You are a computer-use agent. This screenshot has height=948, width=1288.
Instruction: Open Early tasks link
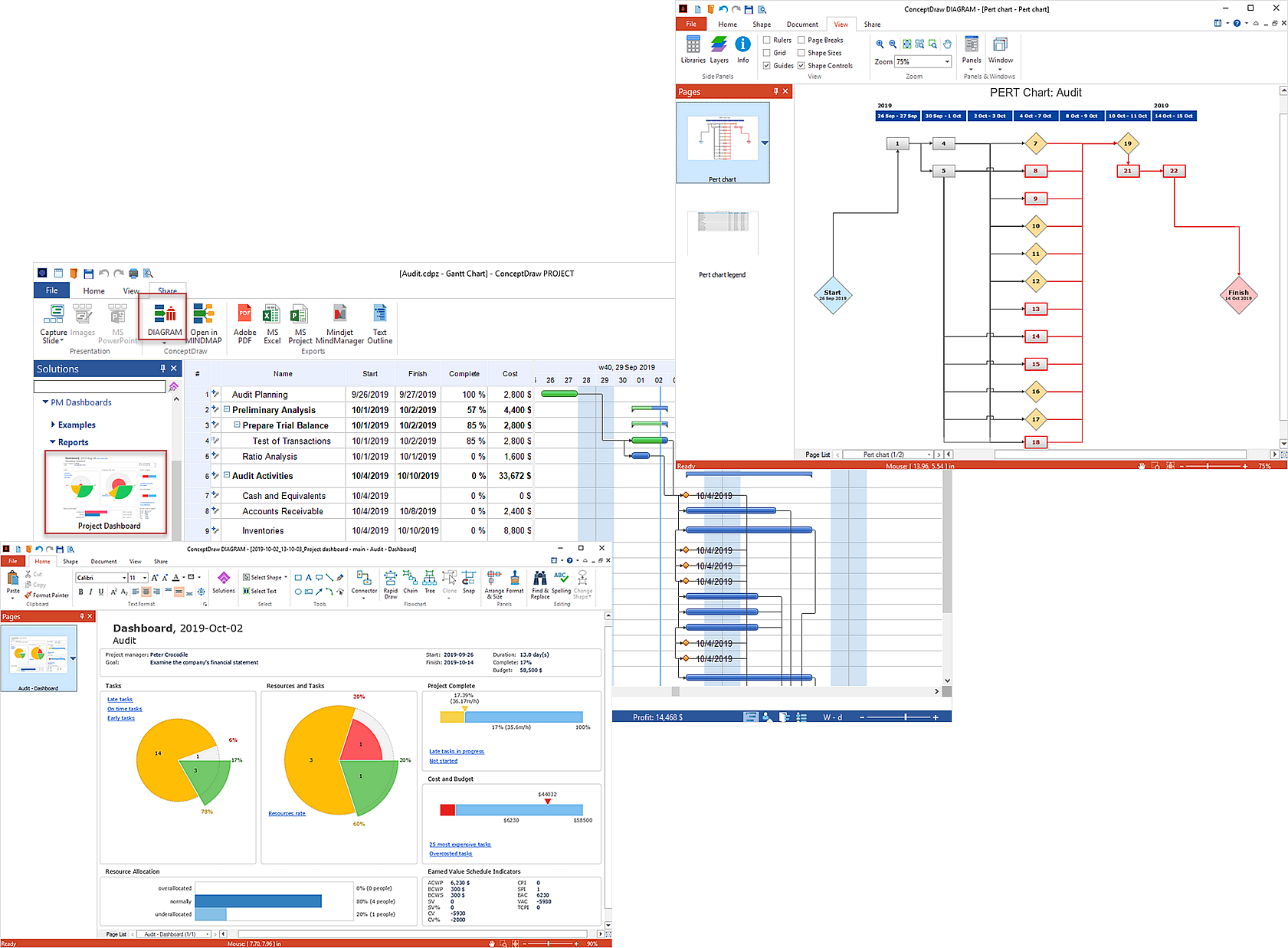point(121,718)
